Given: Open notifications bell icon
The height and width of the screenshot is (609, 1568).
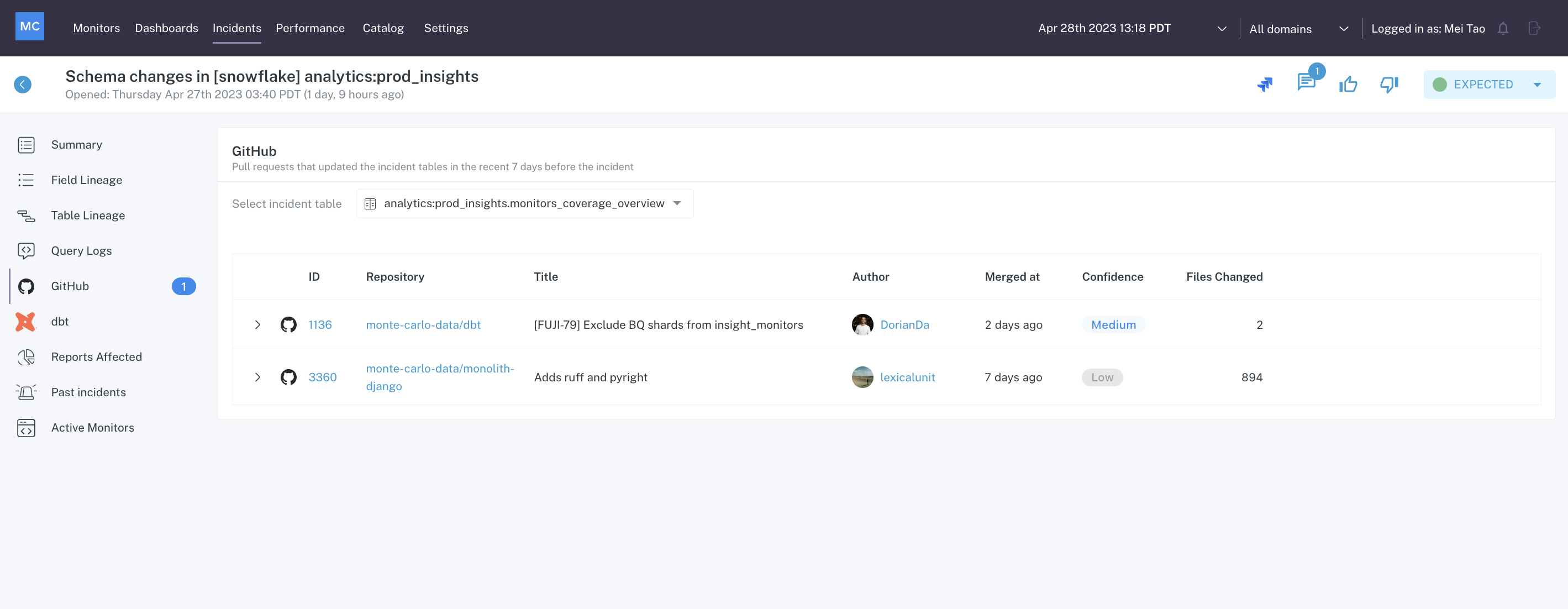Looking at the screenshot, I should [x=1503, y=29].
